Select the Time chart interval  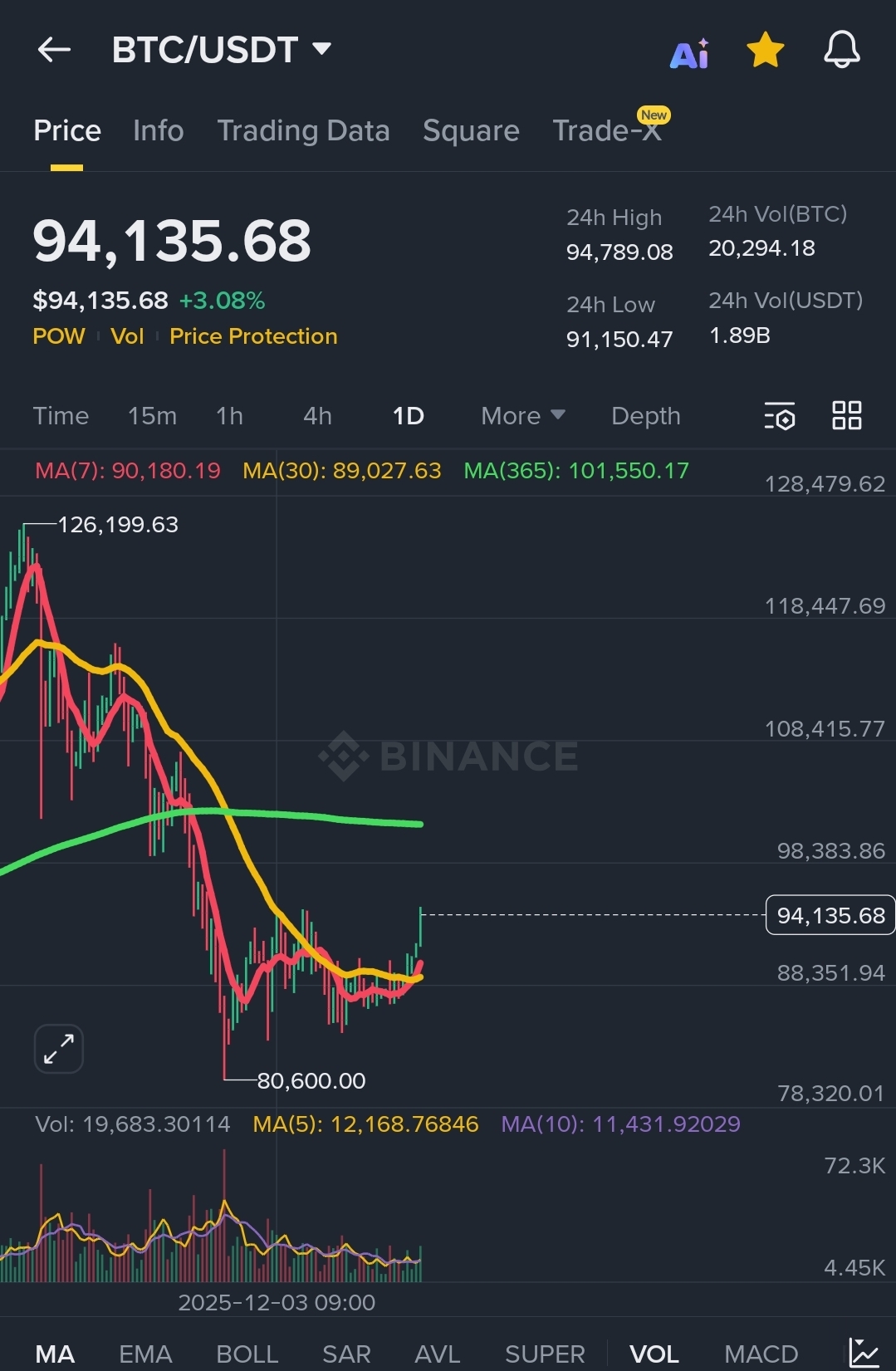click(61, 416)
